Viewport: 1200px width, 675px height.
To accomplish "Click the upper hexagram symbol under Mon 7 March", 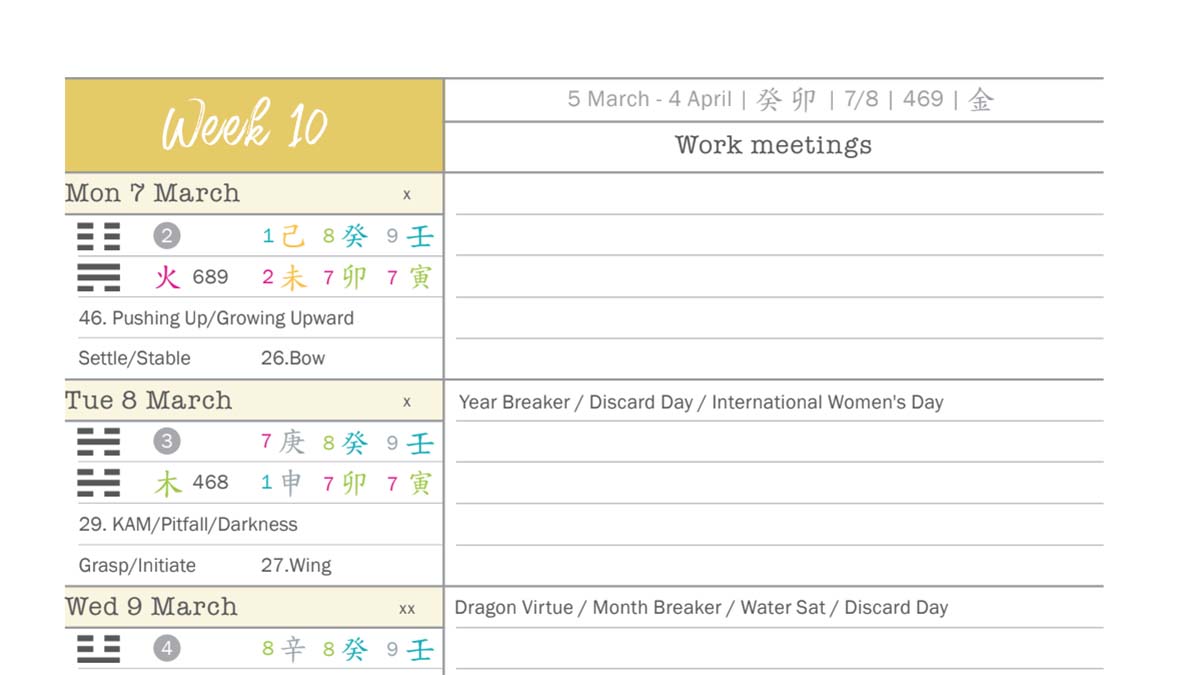I will [98, 236].
